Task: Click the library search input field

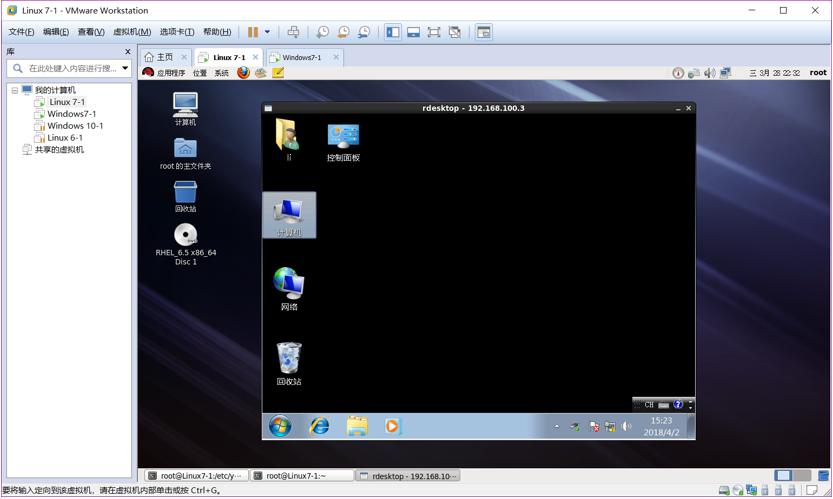Action: (70, 68)
